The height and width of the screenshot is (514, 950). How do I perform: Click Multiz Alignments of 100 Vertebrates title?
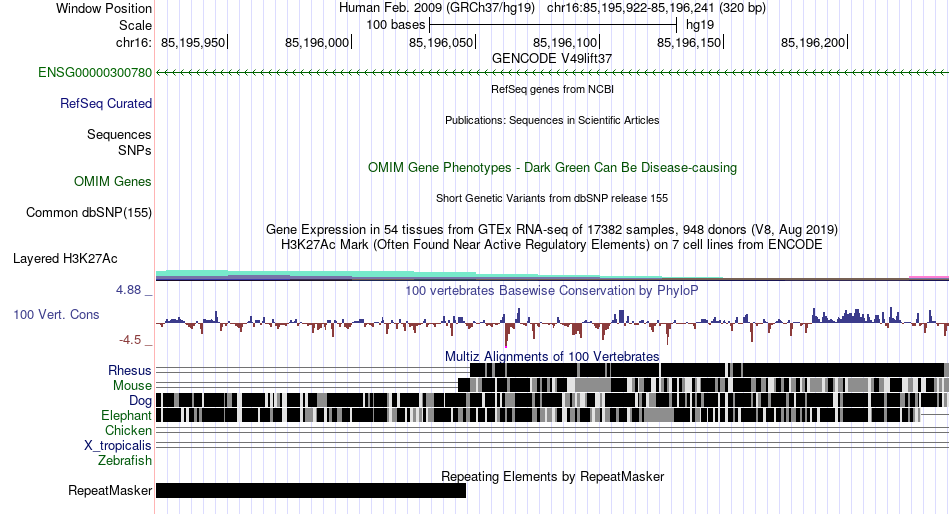click(552, 356)
